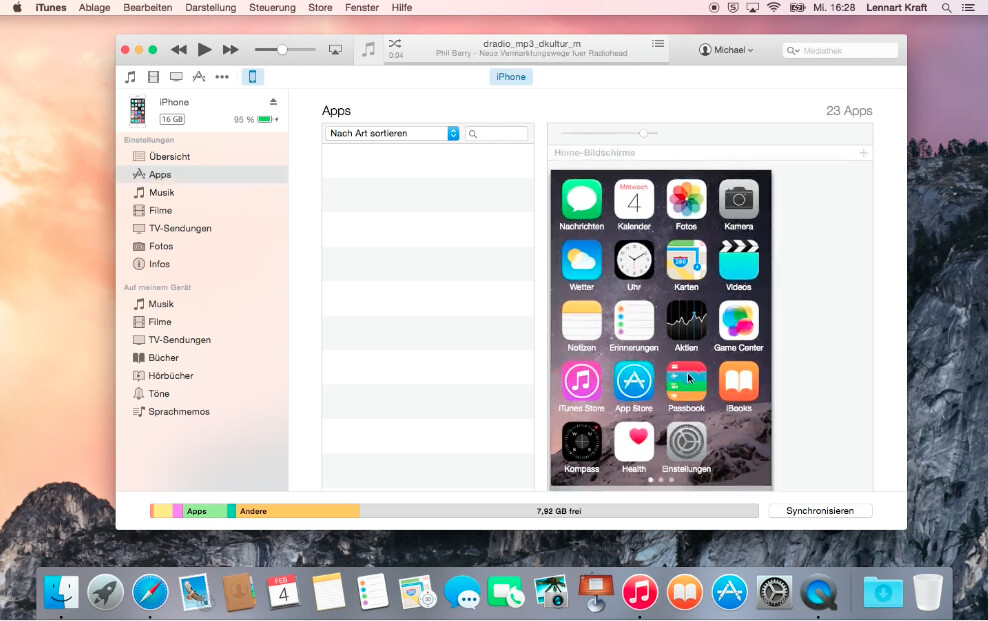This screenshot has width=988, height=621.
Task: Open the 'Nach Art sortieren' dropdown
Action: point(390,132)
